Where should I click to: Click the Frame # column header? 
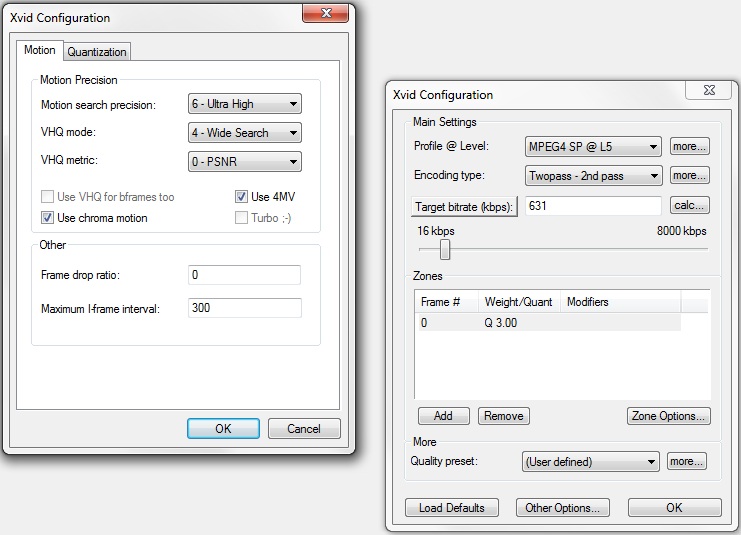coord(447,302)
